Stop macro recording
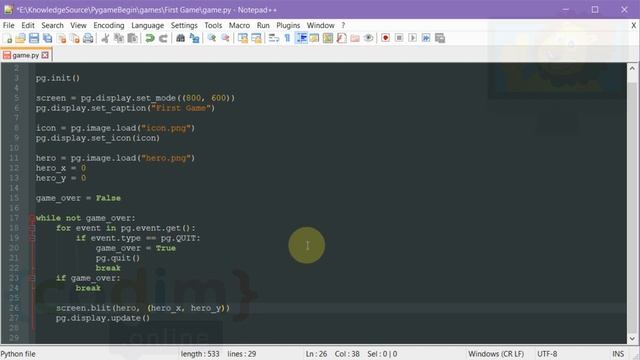The width and height of the screenshot is (640, 360). tap(399, 38)
